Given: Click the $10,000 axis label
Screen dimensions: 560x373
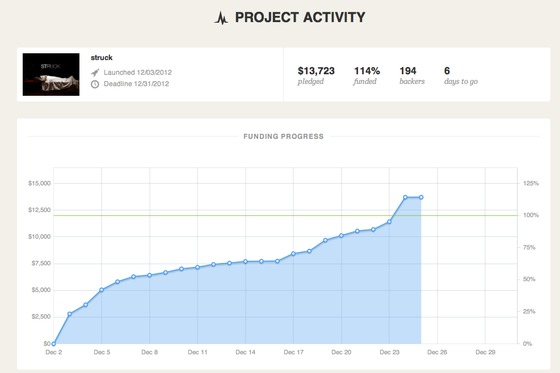Looking at the screenshot, I should click(40, 237).
